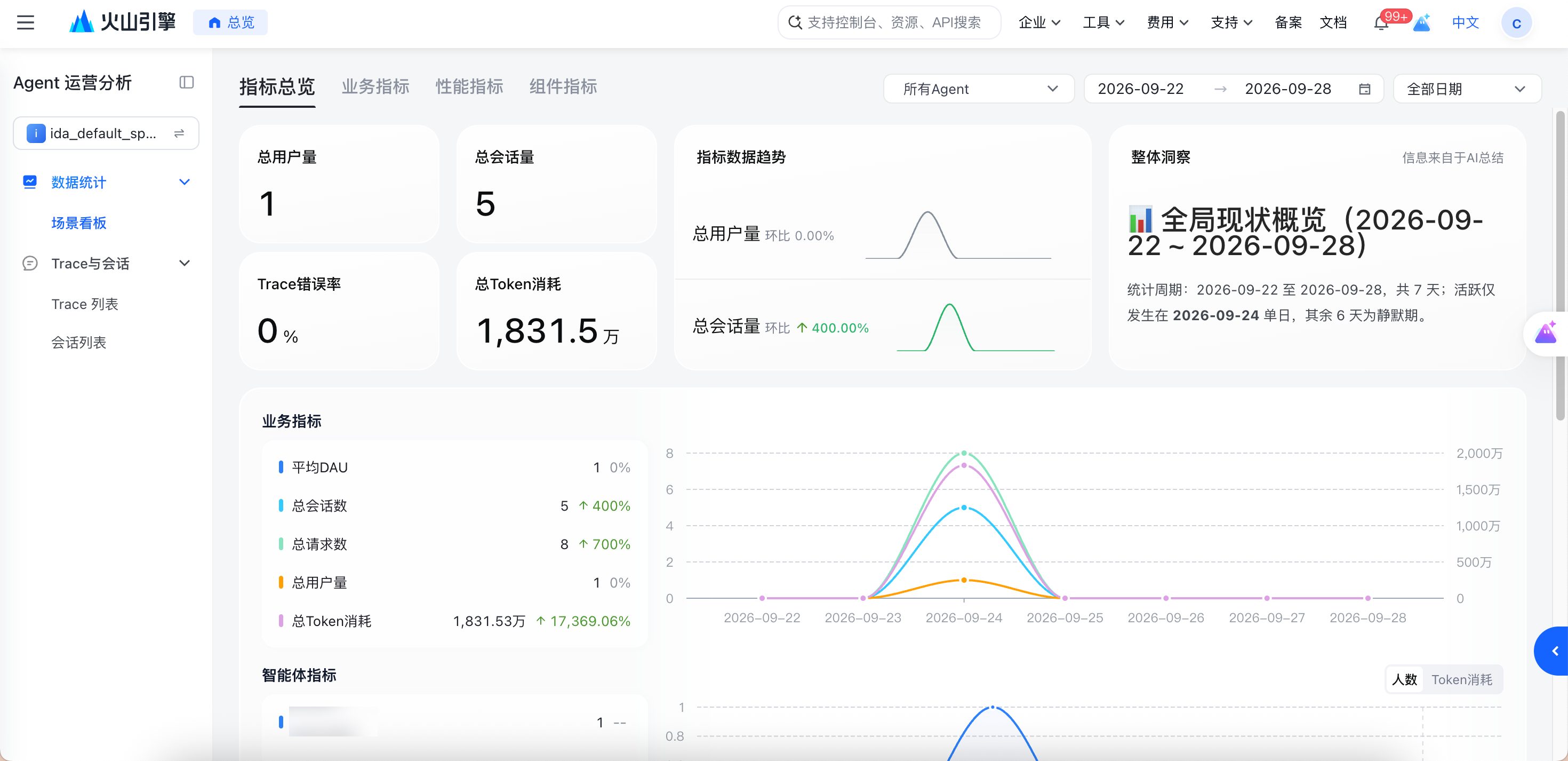Collapse the Trace与会话 section chevron

[185, 263]
